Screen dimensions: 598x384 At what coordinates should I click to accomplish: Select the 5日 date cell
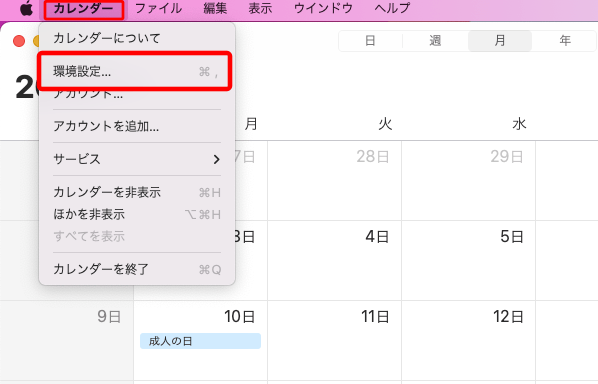tap(468, 260)
